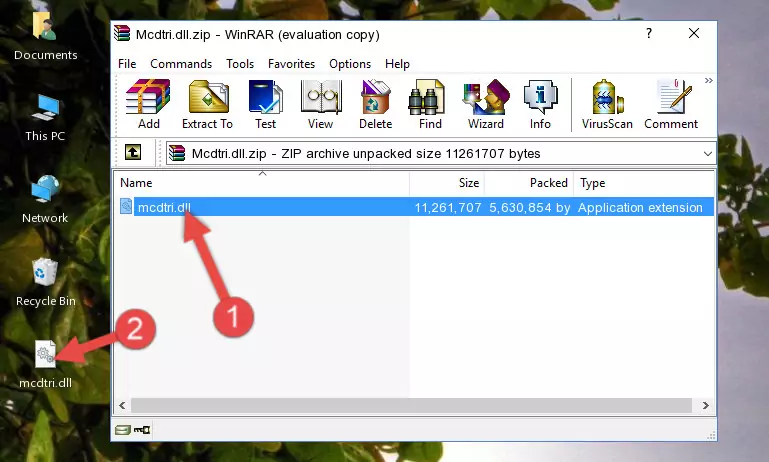Go up one folder level

pos(133,153)
